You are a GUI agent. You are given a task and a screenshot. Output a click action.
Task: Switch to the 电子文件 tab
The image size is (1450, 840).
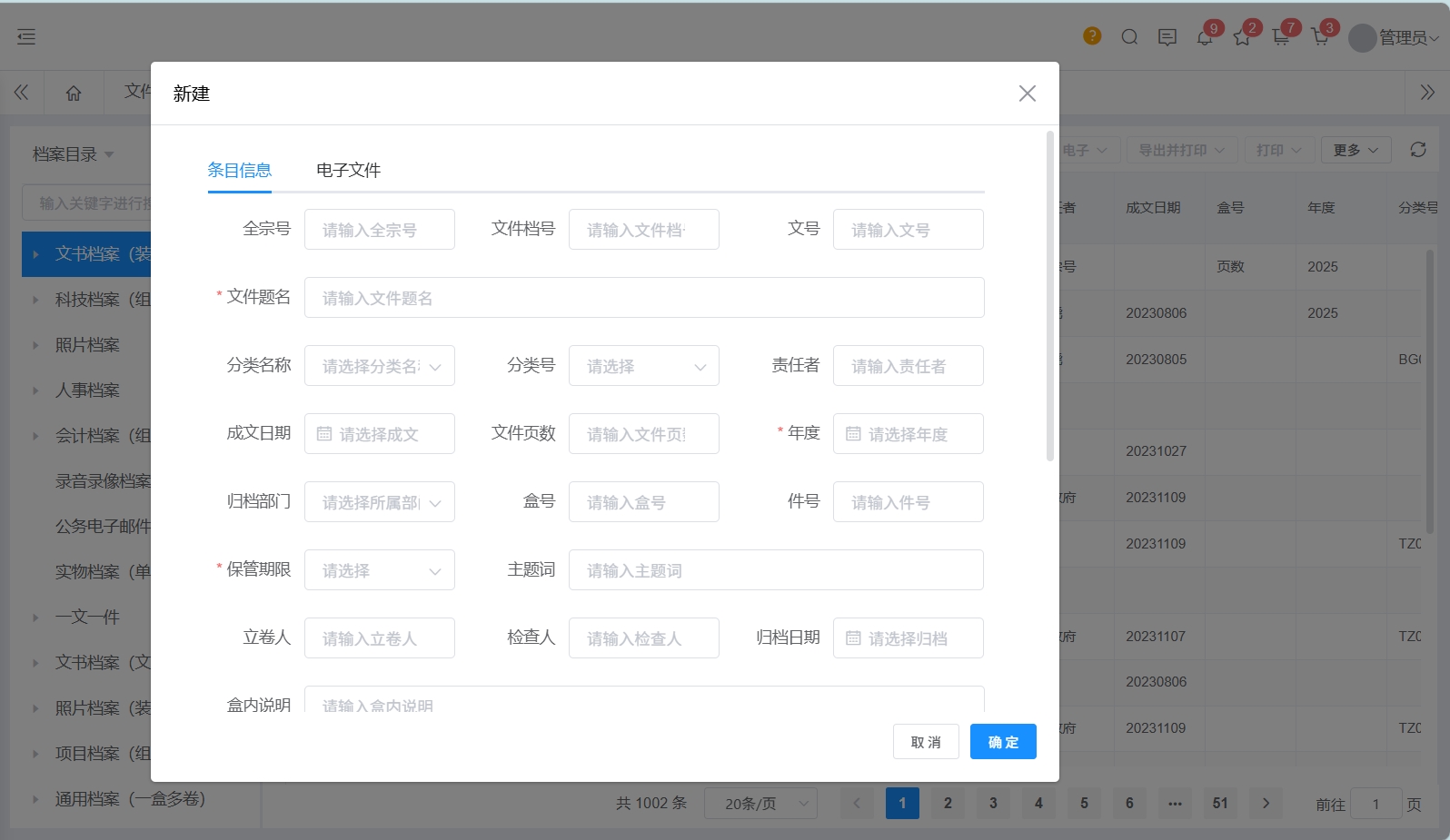(348, 171)
